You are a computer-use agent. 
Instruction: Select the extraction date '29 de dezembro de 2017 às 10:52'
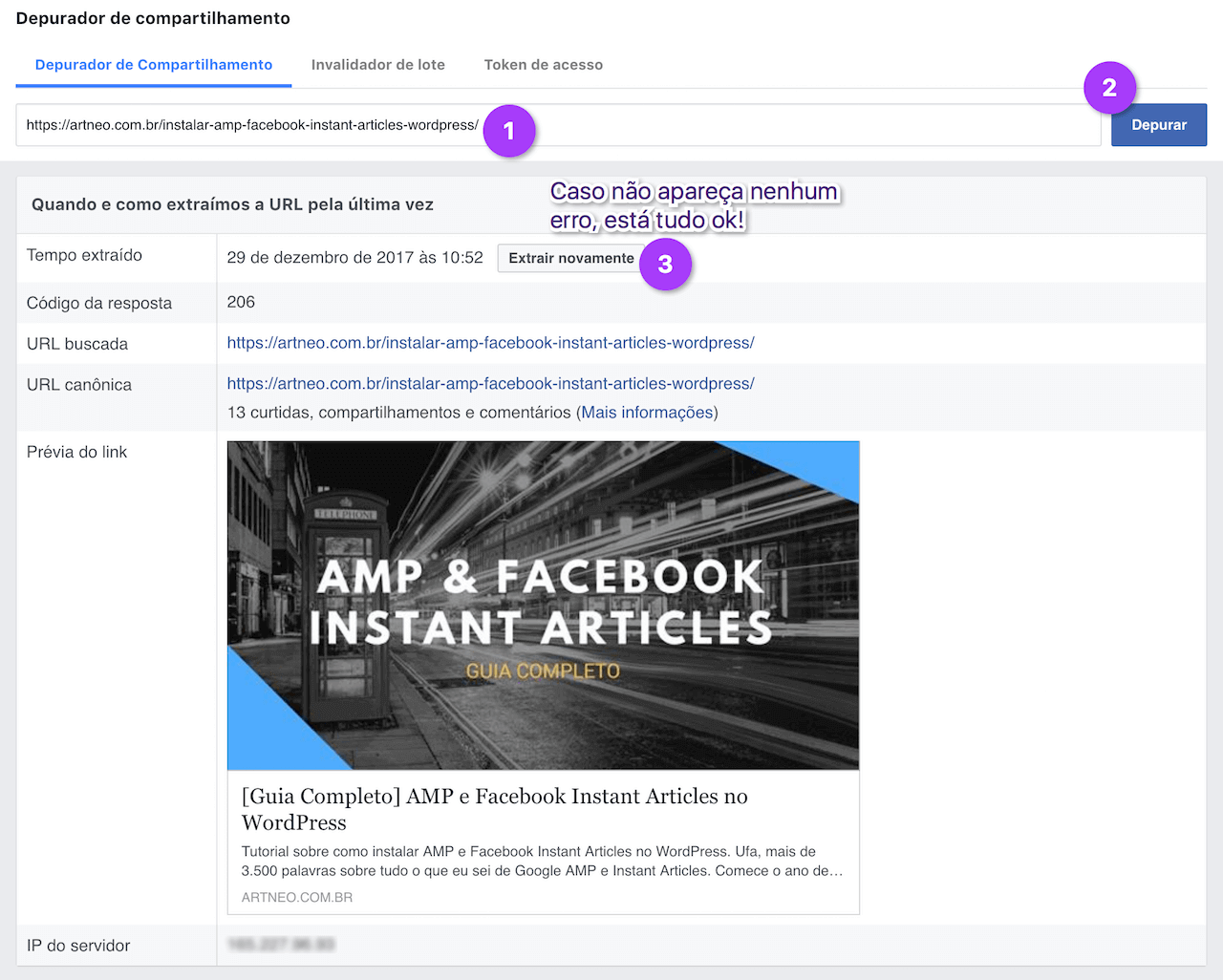pos(355,258)
